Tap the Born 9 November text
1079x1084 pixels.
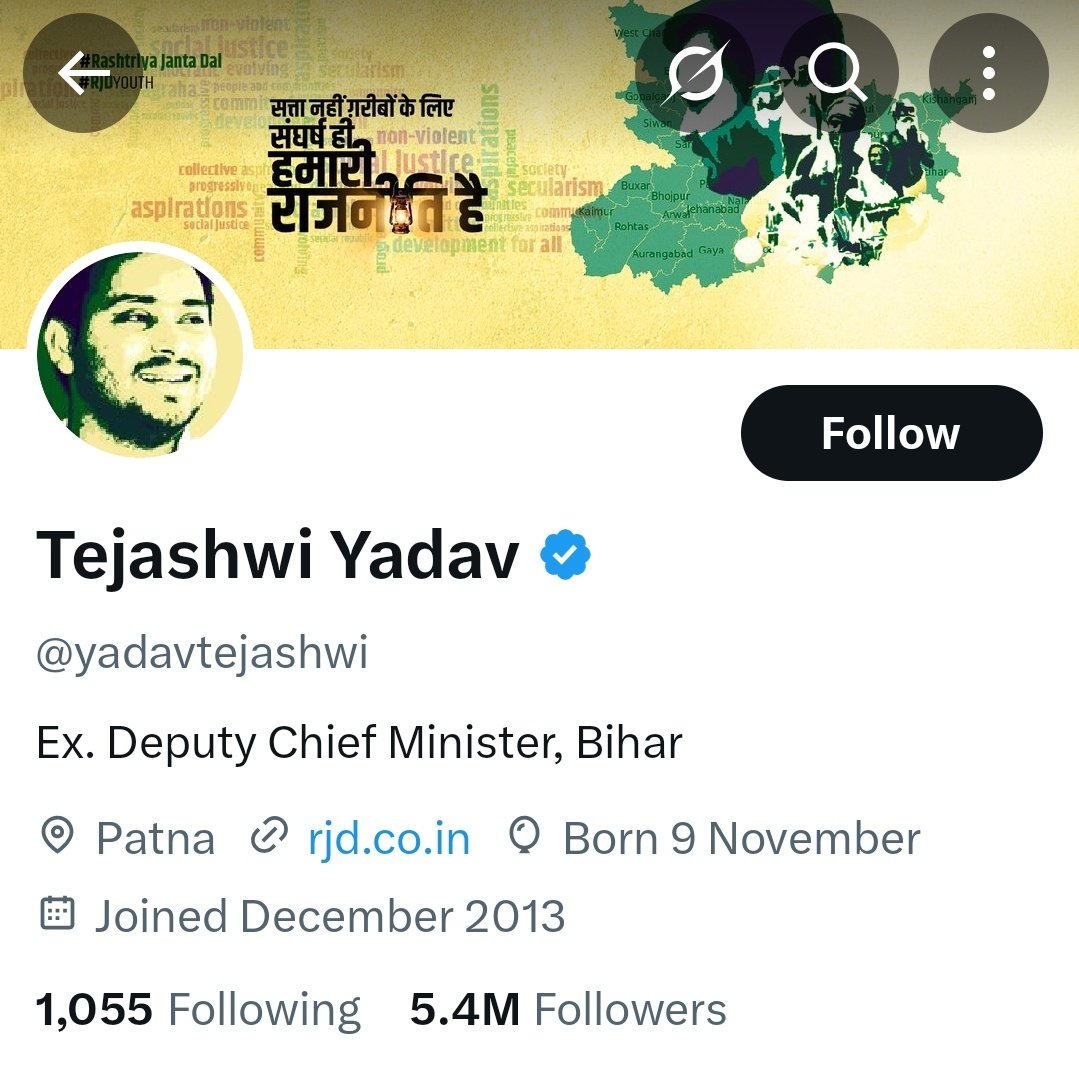[742, 839]
